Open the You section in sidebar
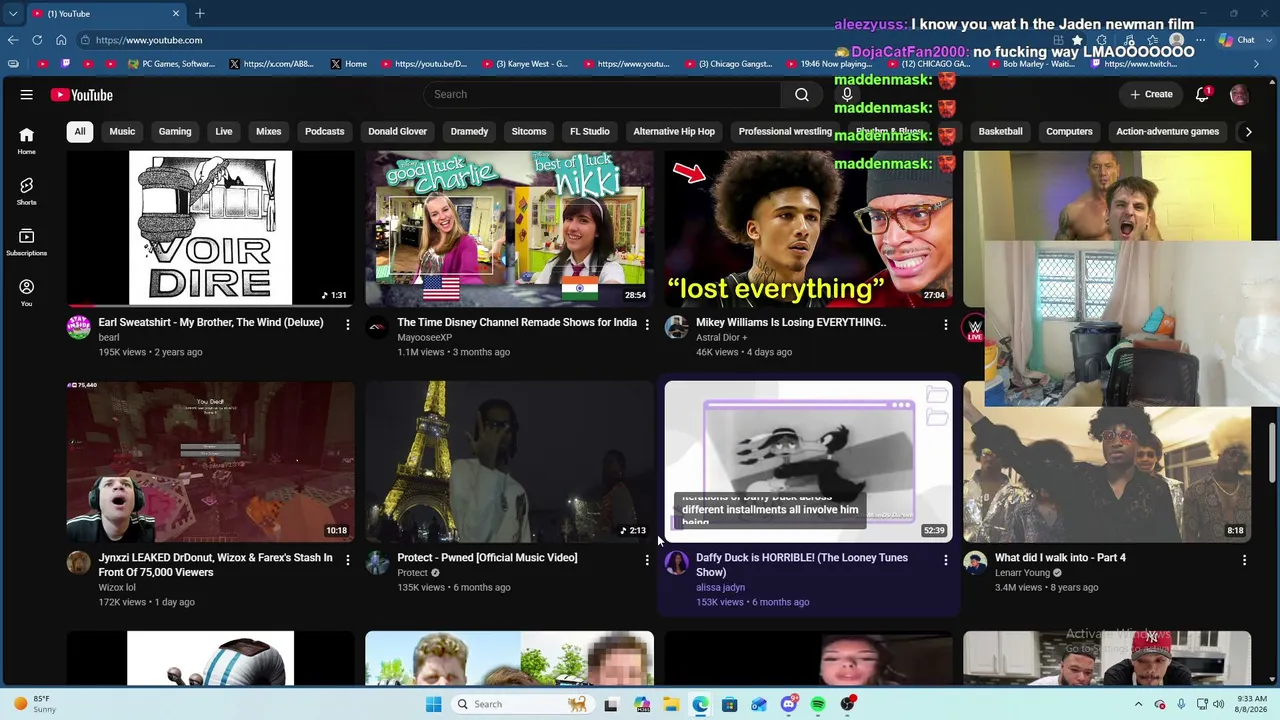This screenshot has height=720, width=1280. (x=26, y=292)
